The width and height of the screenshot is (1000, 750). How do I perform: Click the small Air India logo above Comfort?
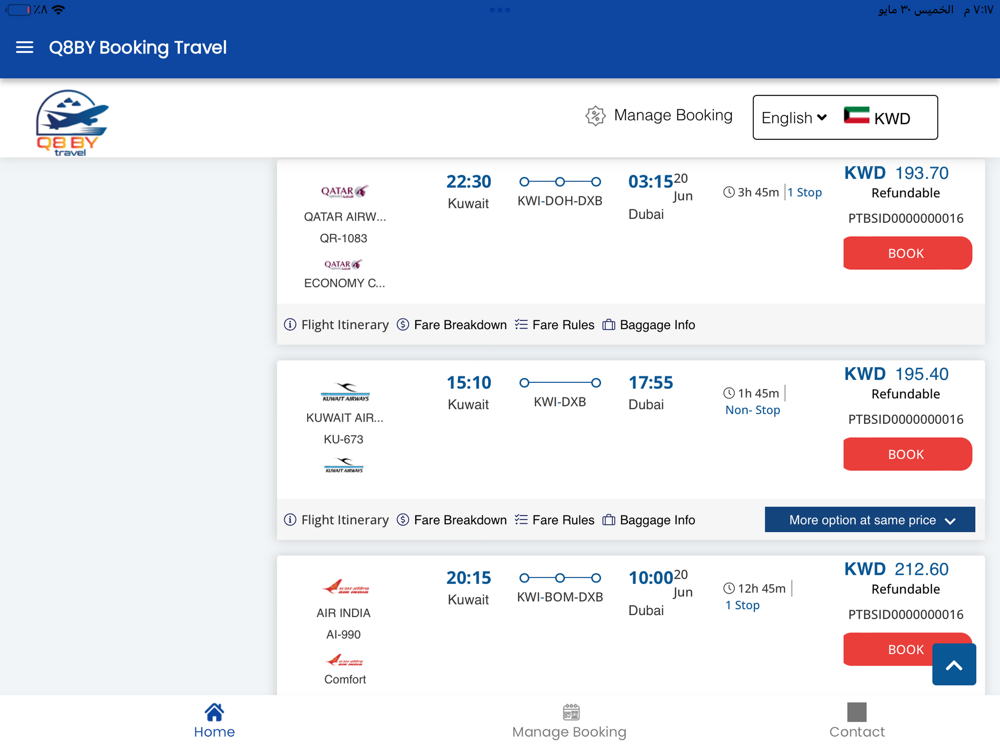coord(344,660)
